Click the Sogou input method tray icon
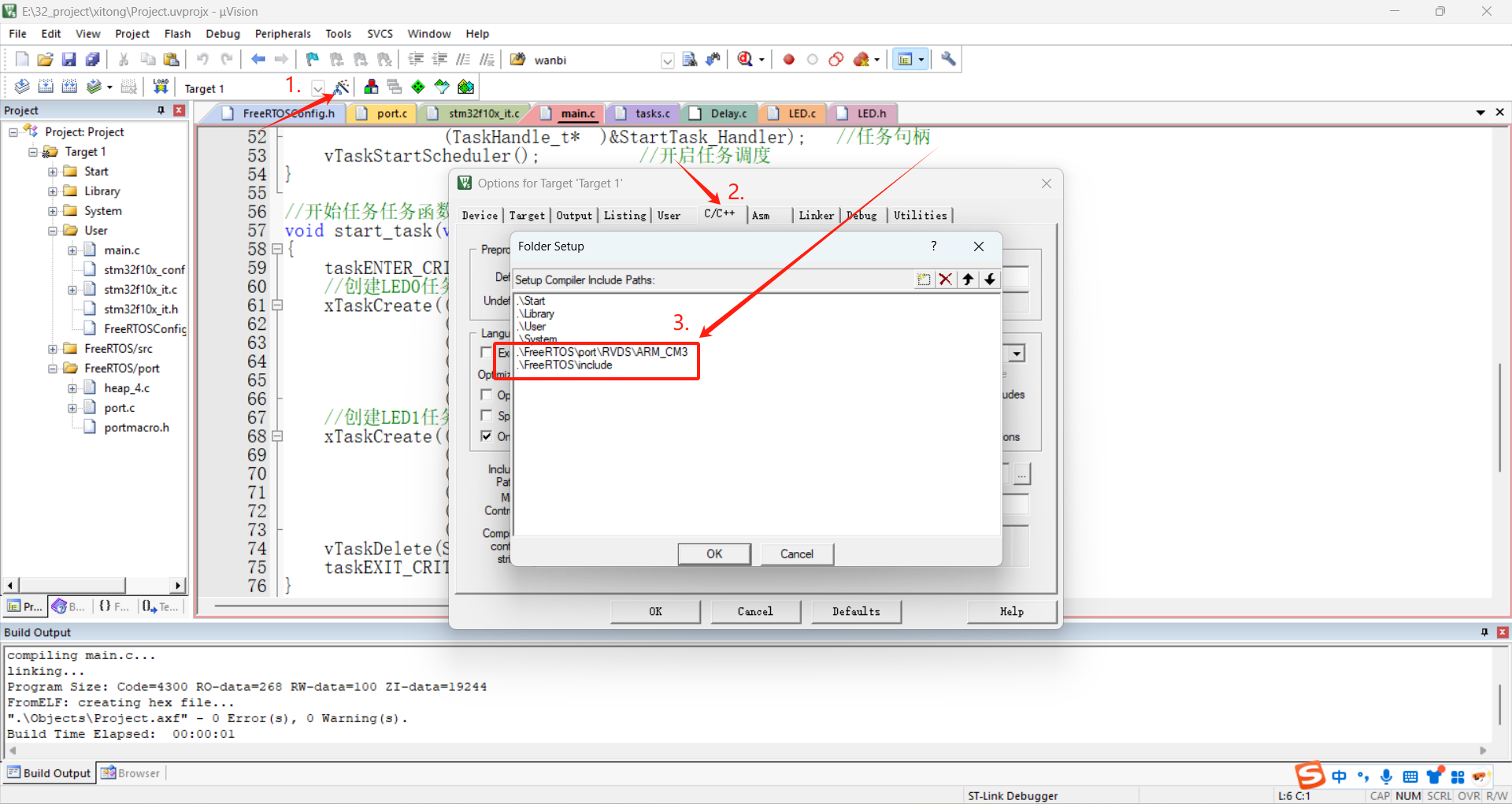The image size is (1512, 804). (1310, 775)
